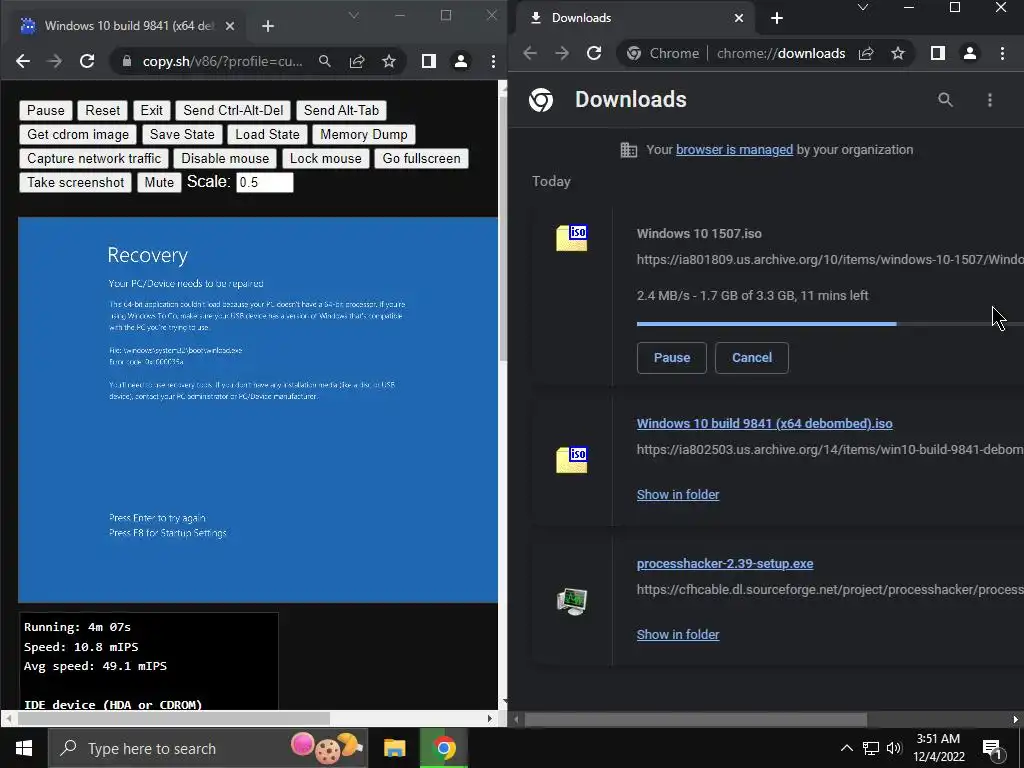Click horizontal scrollbar of copy.sh page

pos(174,718)
